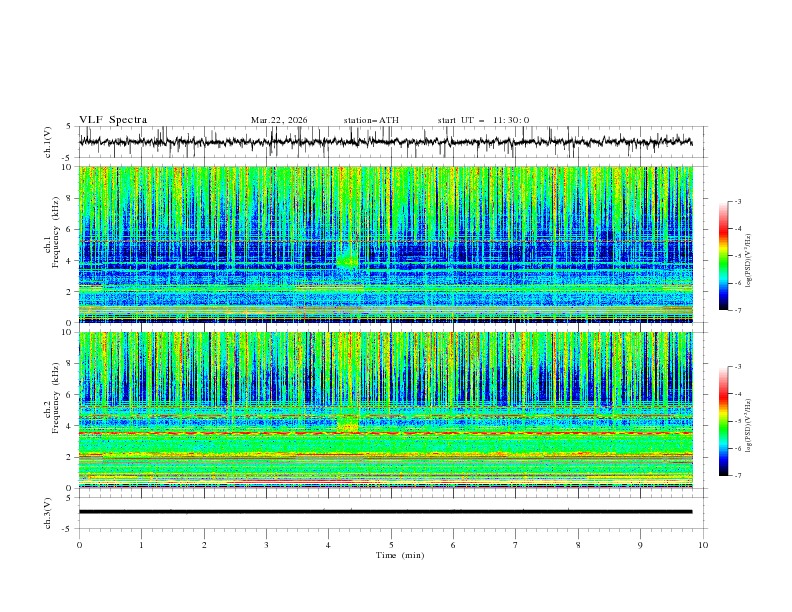The image size is (792, 612).
Task: Click the 'Time (min)' axis title
Action: pyautogui.click(x=400, y=555)
